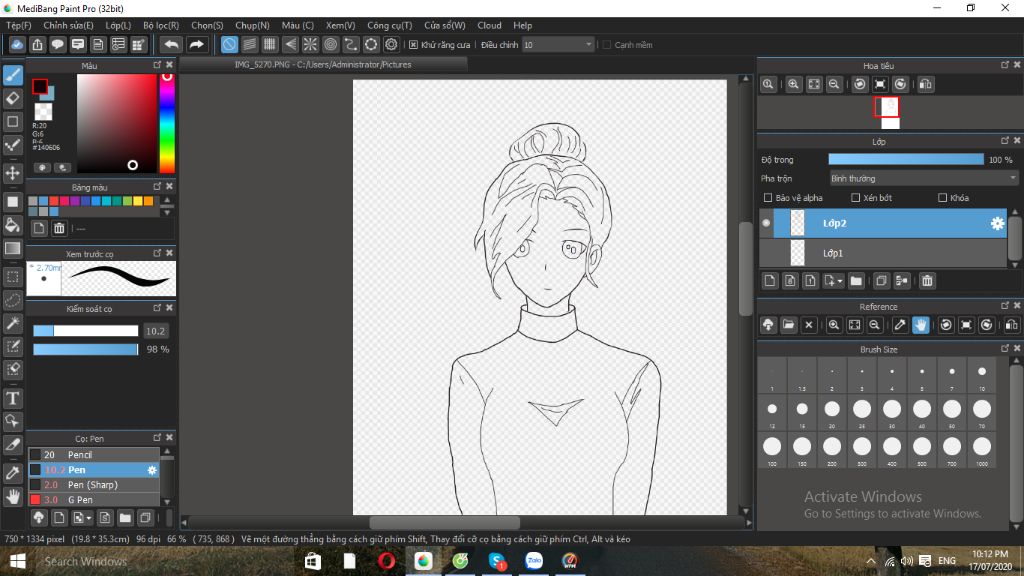Open the Lớp2 layer settings gear

[x=997, y=224]
